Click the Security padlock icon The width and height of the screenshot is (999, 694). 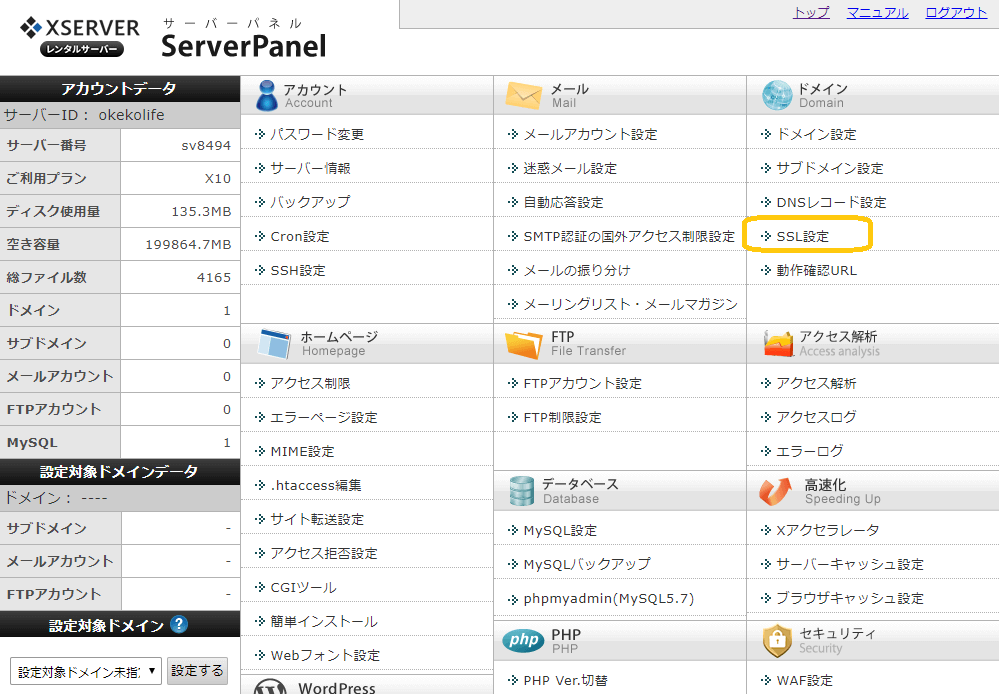tap(777, 641)
